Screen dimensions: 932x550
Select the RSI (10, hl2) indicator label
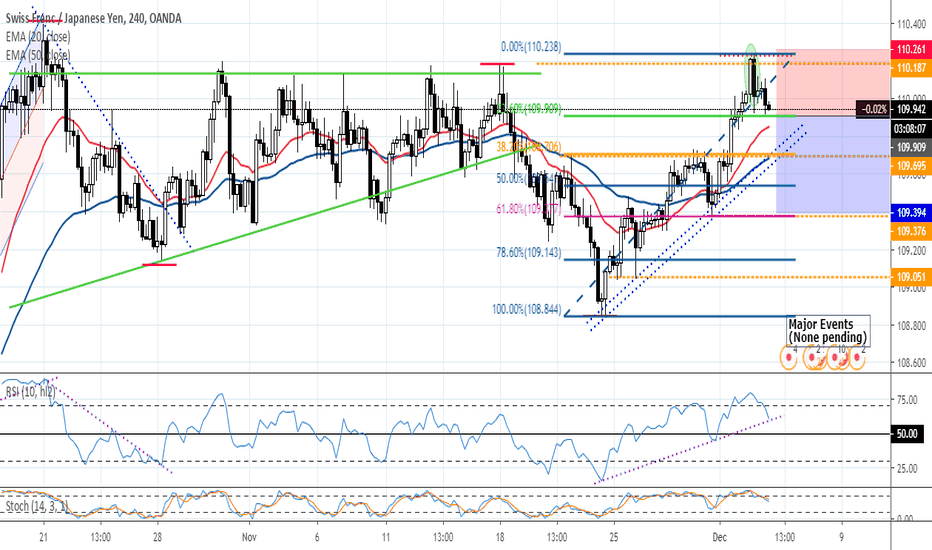(30, 392)
